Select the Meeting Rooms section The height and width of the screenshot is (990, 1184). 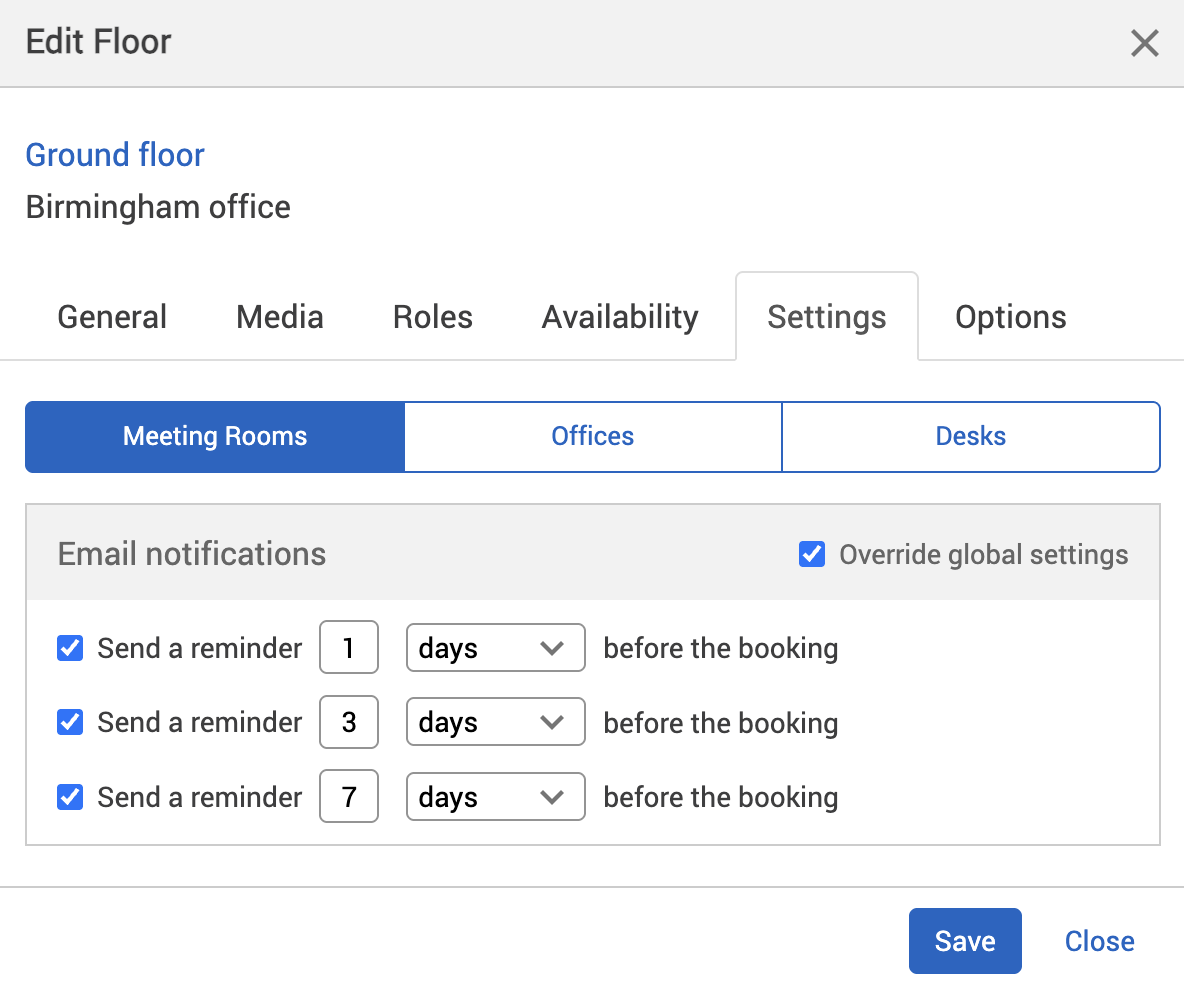coord(214,436)
